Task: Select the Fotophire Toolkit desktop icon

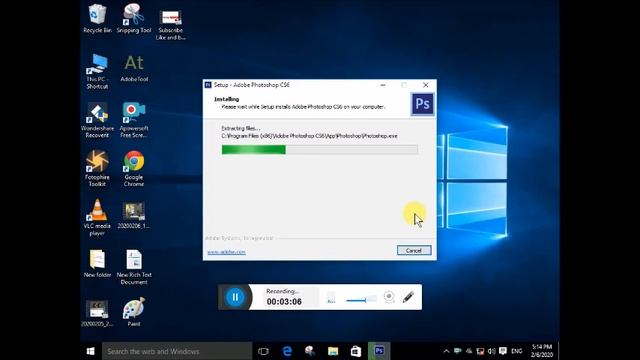Action: pyautogui.click(x=97, y=169)
